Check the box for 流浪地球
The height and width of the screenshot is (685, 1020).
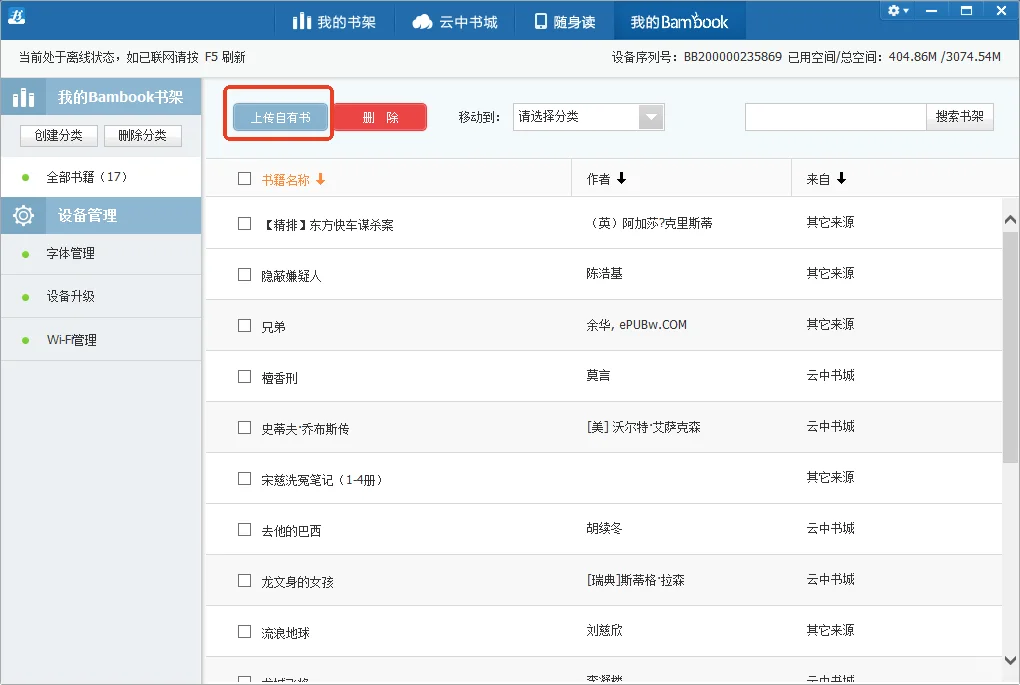point(245,632)
